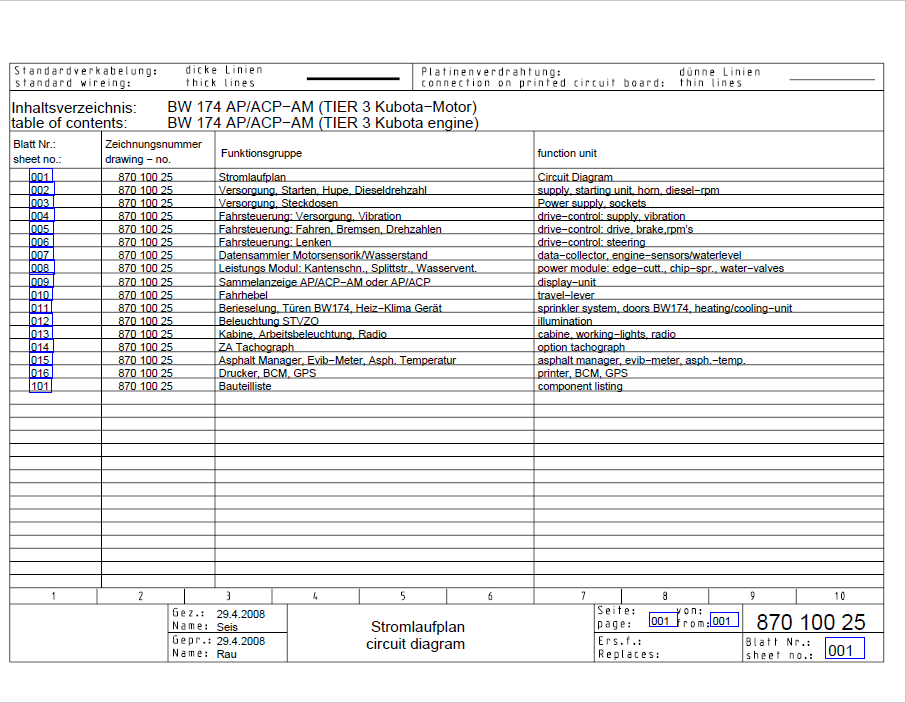
Task: Open sheet 006 Fahrsteuerung: Lenken
Action: (x=40, y=242)
